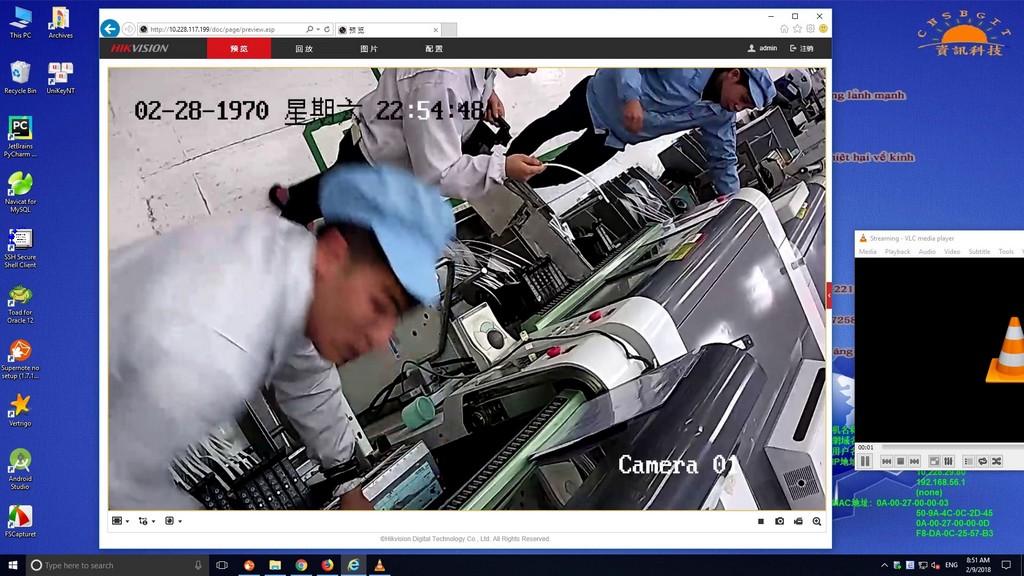Click the browser back arrow button
This screenshot has height=576, width=1024.
pos(110,29)
